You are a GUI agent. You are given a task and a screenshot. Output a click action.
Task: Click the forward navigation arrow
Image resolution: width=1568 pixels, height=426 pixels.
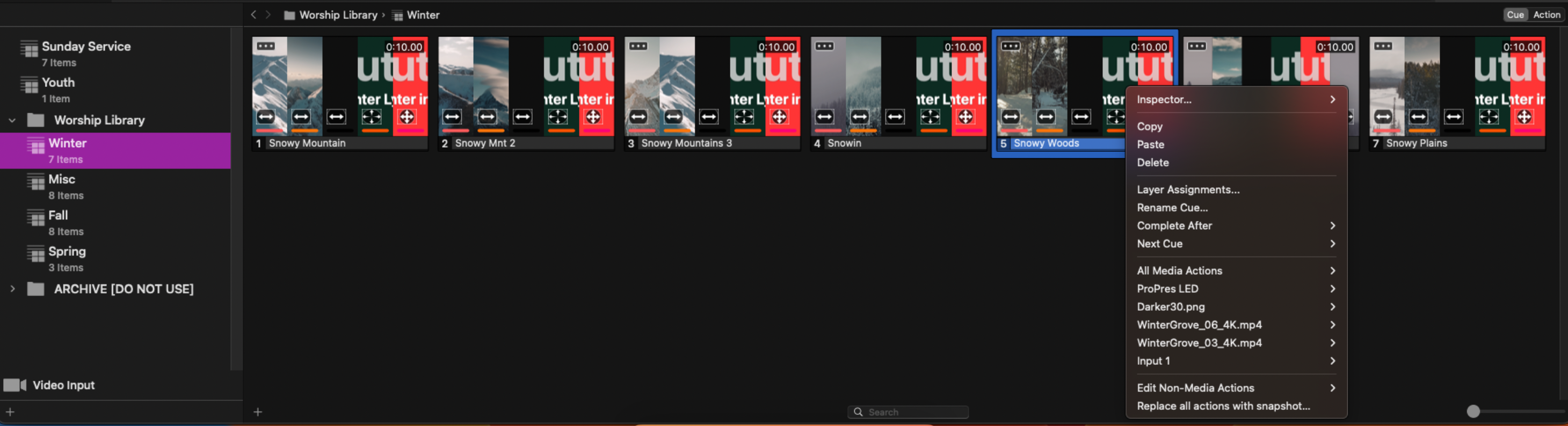(x=268, y=14)
